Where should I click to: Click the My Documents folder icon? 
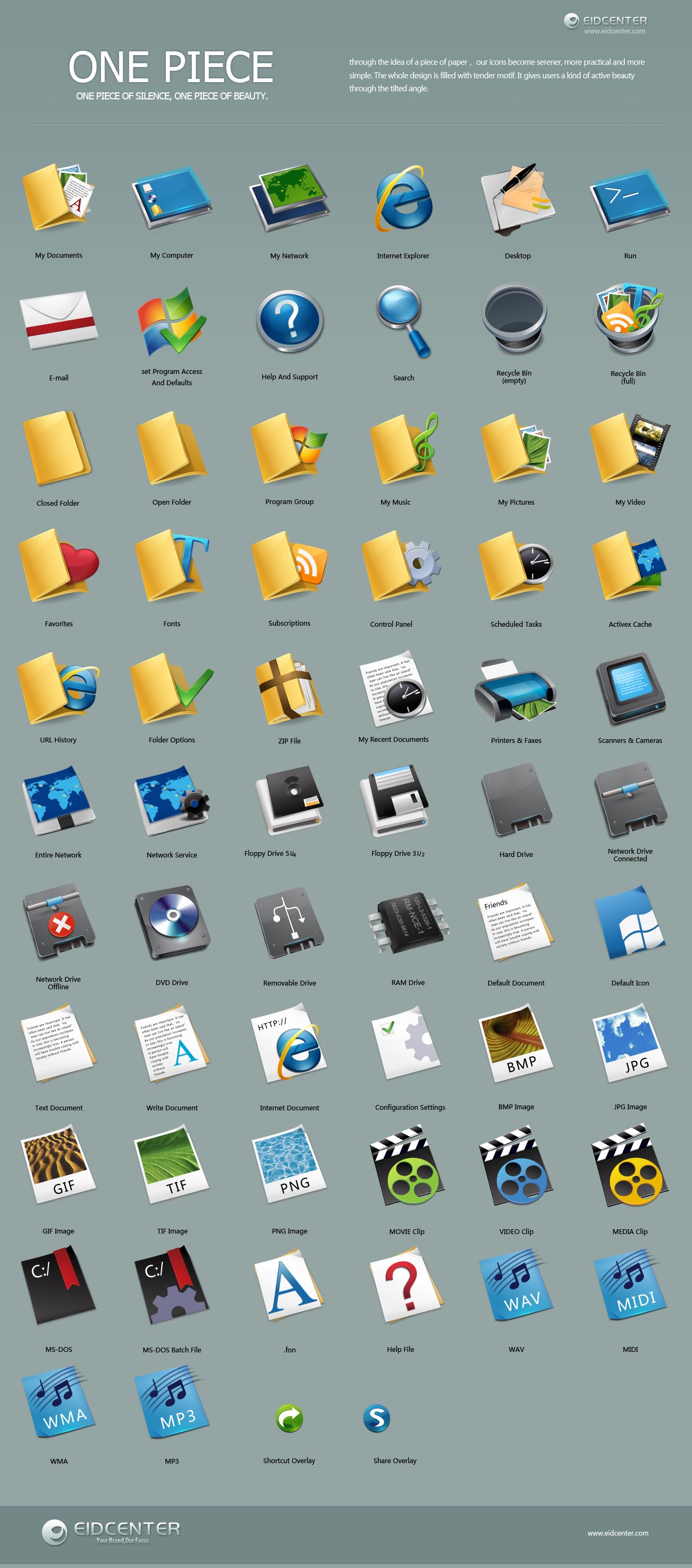58,197
